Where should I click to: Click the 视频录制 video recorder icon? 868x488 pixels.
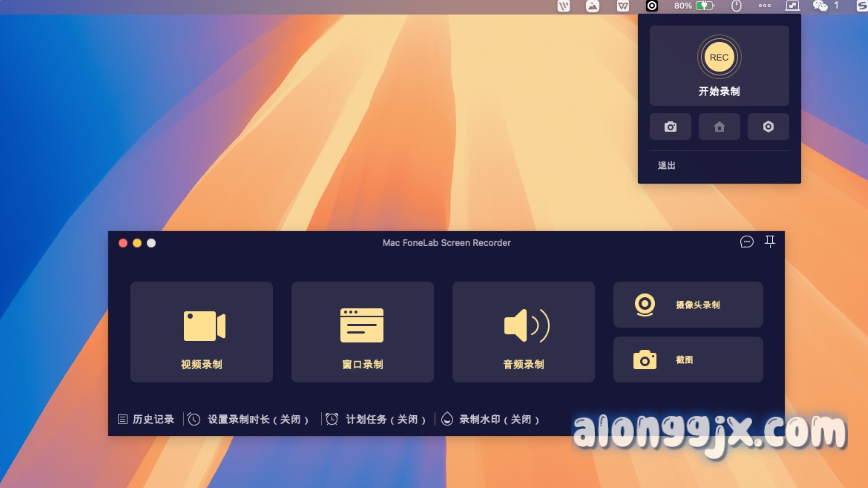pyautogui.click(x=203, y=327)
